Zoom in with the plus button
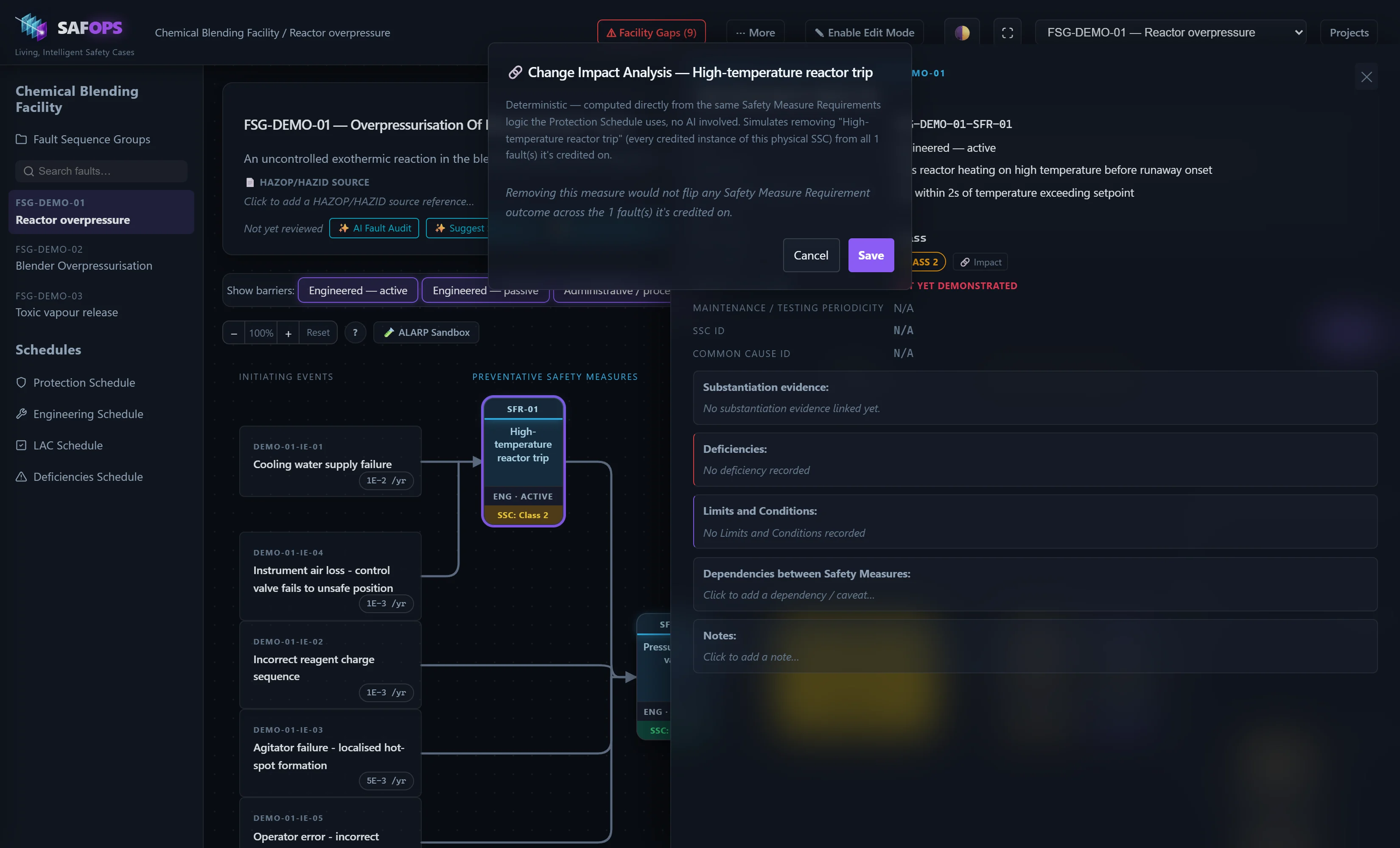1400x848 pixels. click(x=288, y=333)
